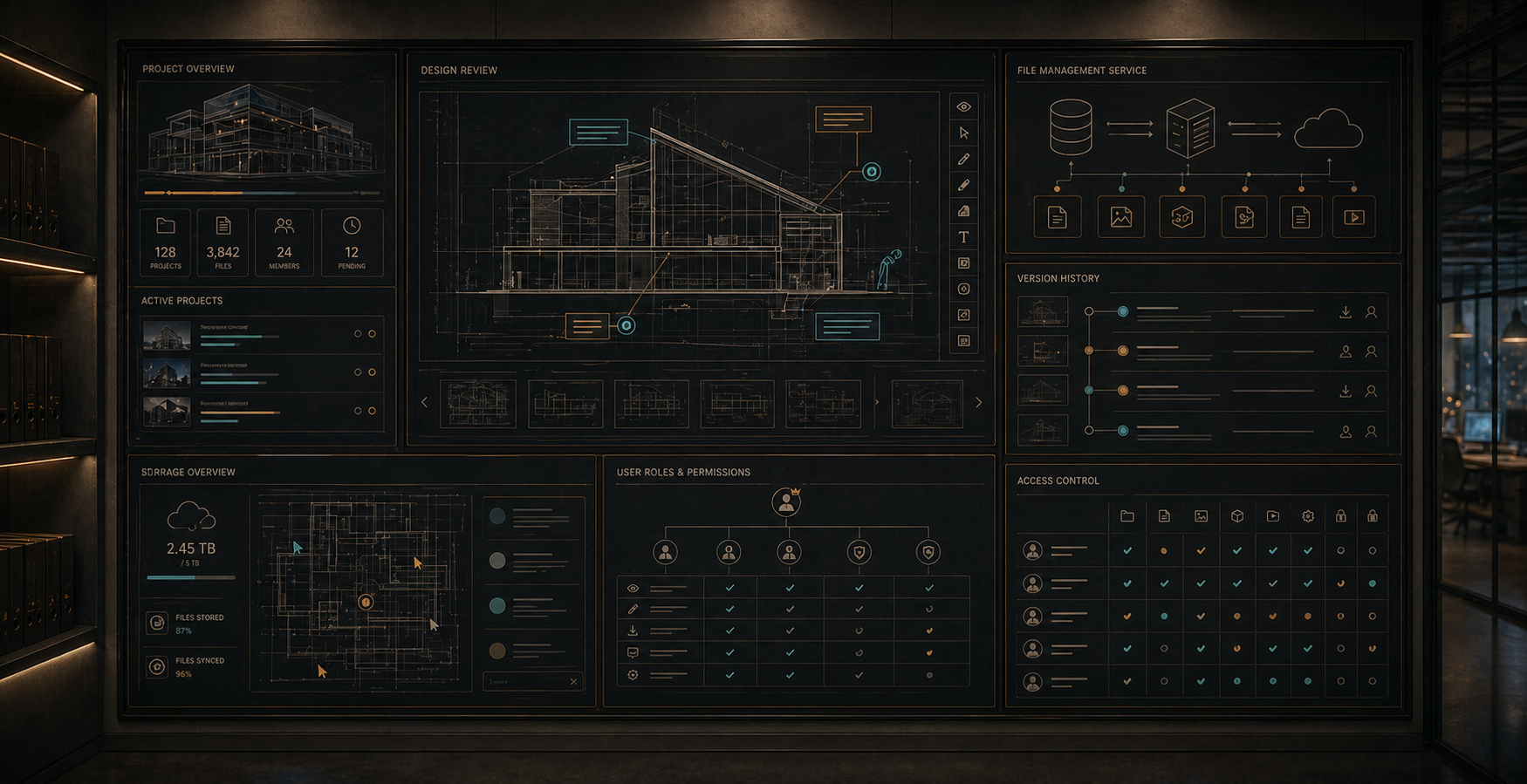Image resolution: width=1527 pixels, height=784 pixels.
Task: Toggle first radio circle on first active project
Action: pyautogui.click(x=358, y=334)
